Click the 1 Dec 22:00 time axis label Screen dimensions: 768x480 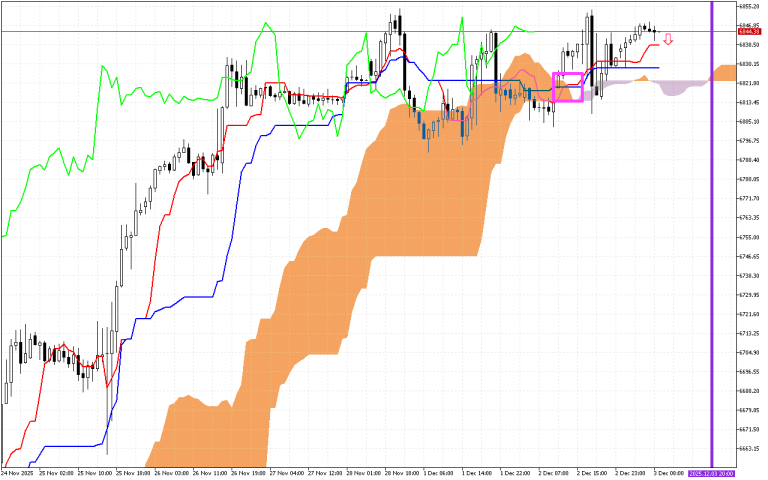click(515, 474)
